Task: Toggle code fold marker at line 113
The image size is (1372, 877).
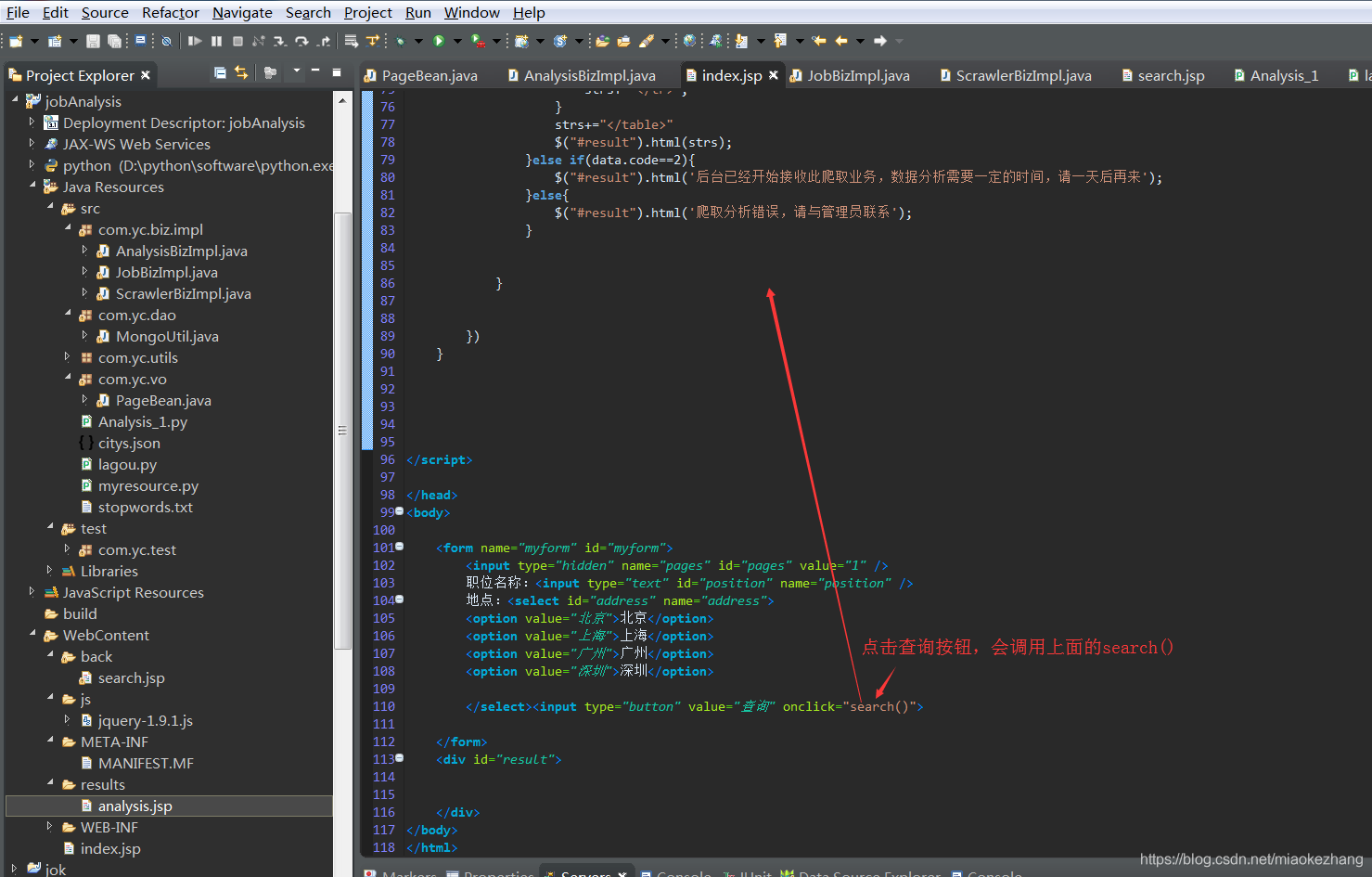Action: [400, 758]
